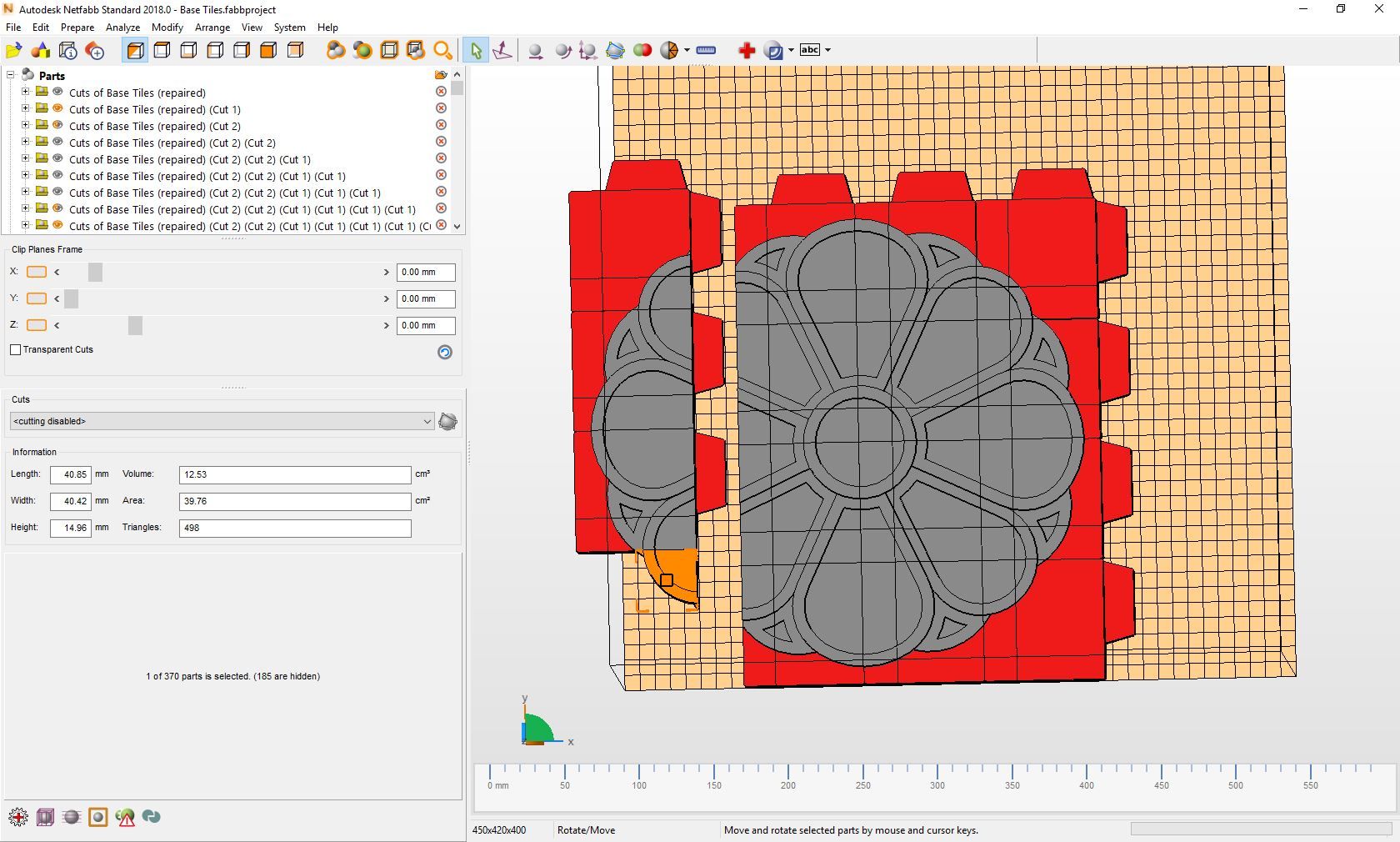
Task: Check the X clip plane checkbox
Action: point(37,272)
